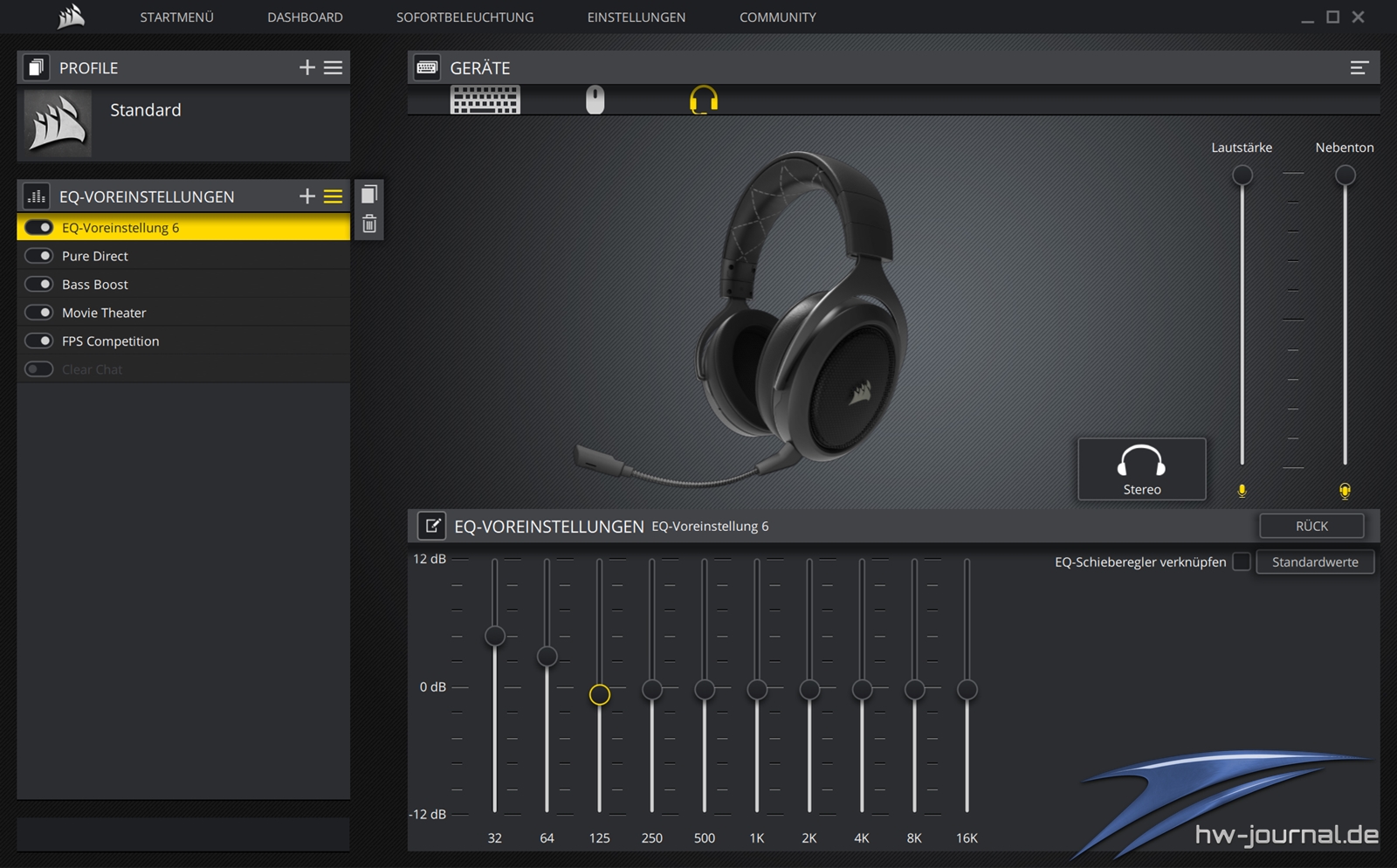This screenshot has width=1397, height=868.
Task: Click the 2K EQ slider knob
Action: (809, 690)
